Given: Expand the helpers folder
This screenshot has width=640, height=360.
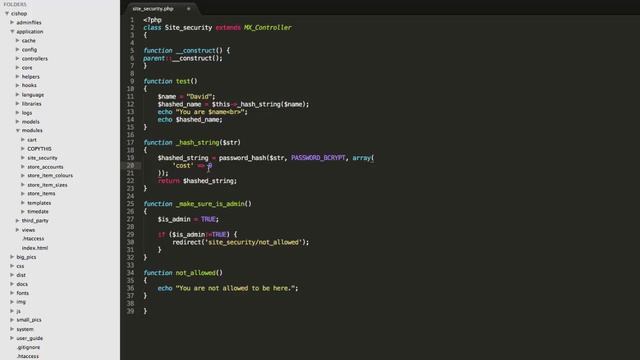Looking at the screenshot, I should pos(18,76).
